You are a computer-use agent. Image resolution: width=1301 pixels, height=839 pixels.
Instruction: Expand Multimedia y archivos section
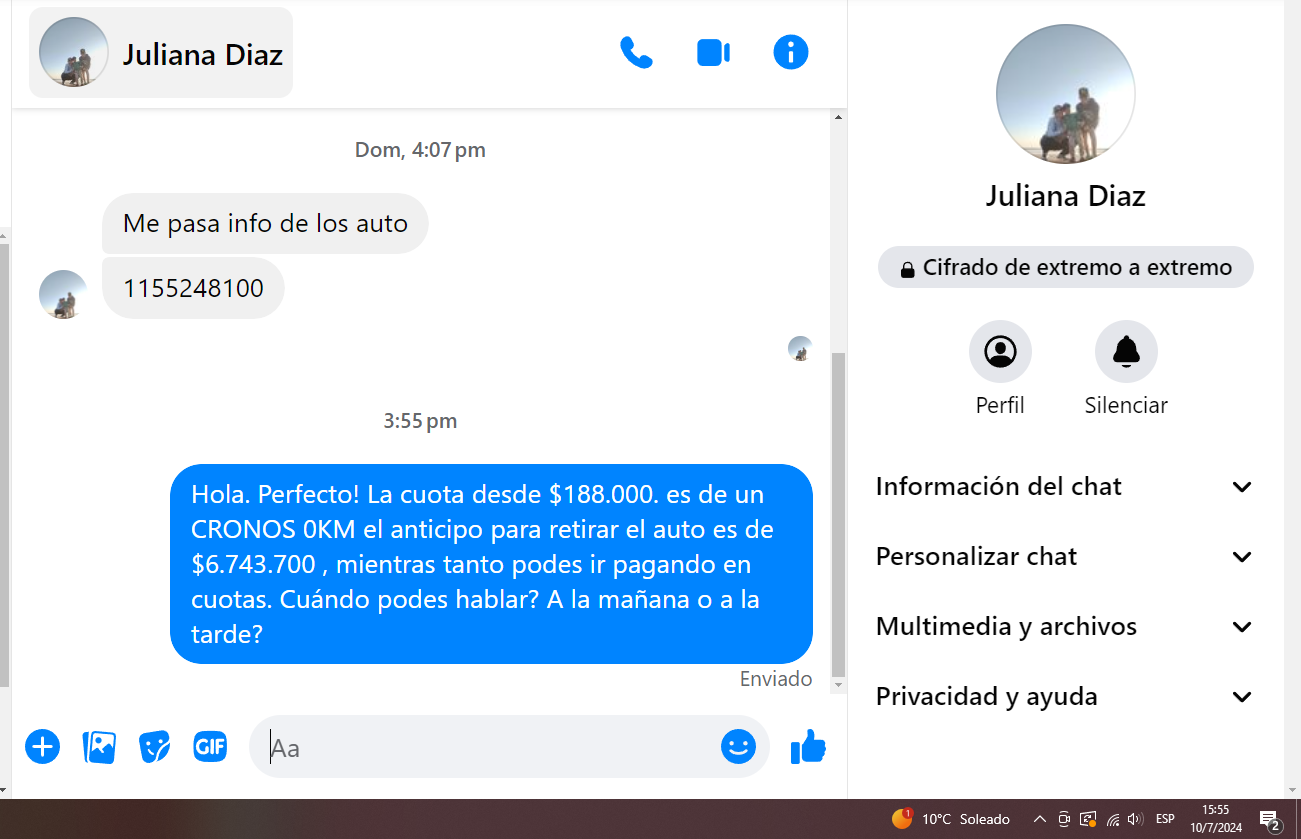pyautogui.click(x=1065, y=627)
